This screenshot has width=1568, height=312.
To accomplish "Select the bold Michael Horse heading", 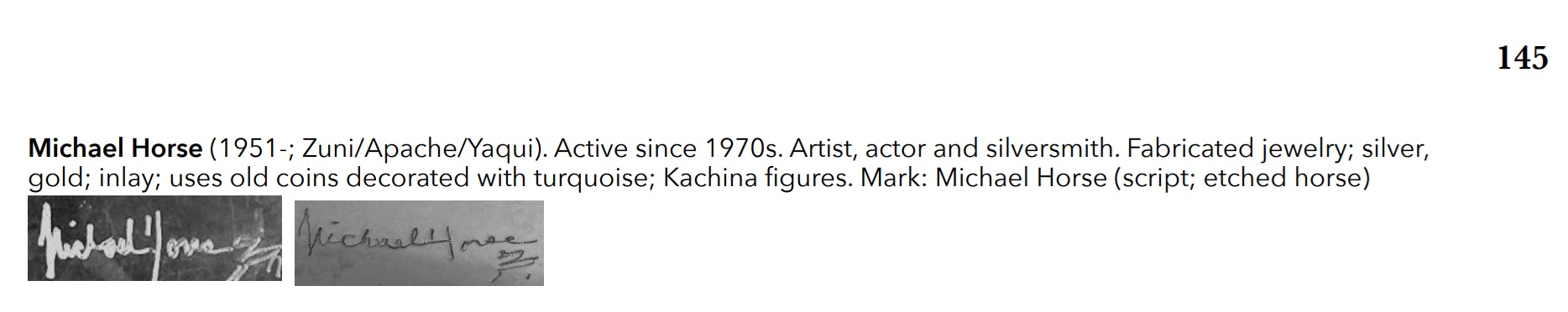I will pyautogui.click(x=115, y=149).
